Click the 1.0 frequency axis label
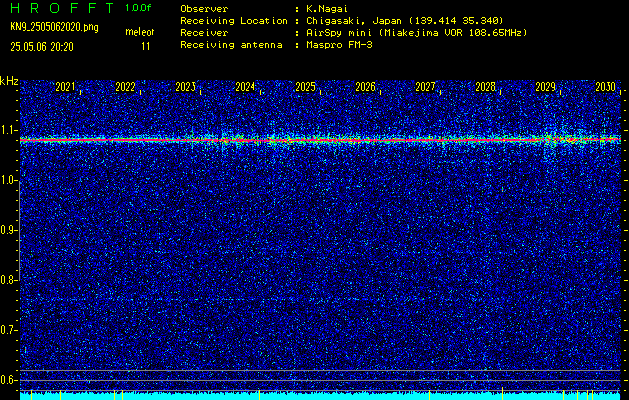 tap(8, 180)
